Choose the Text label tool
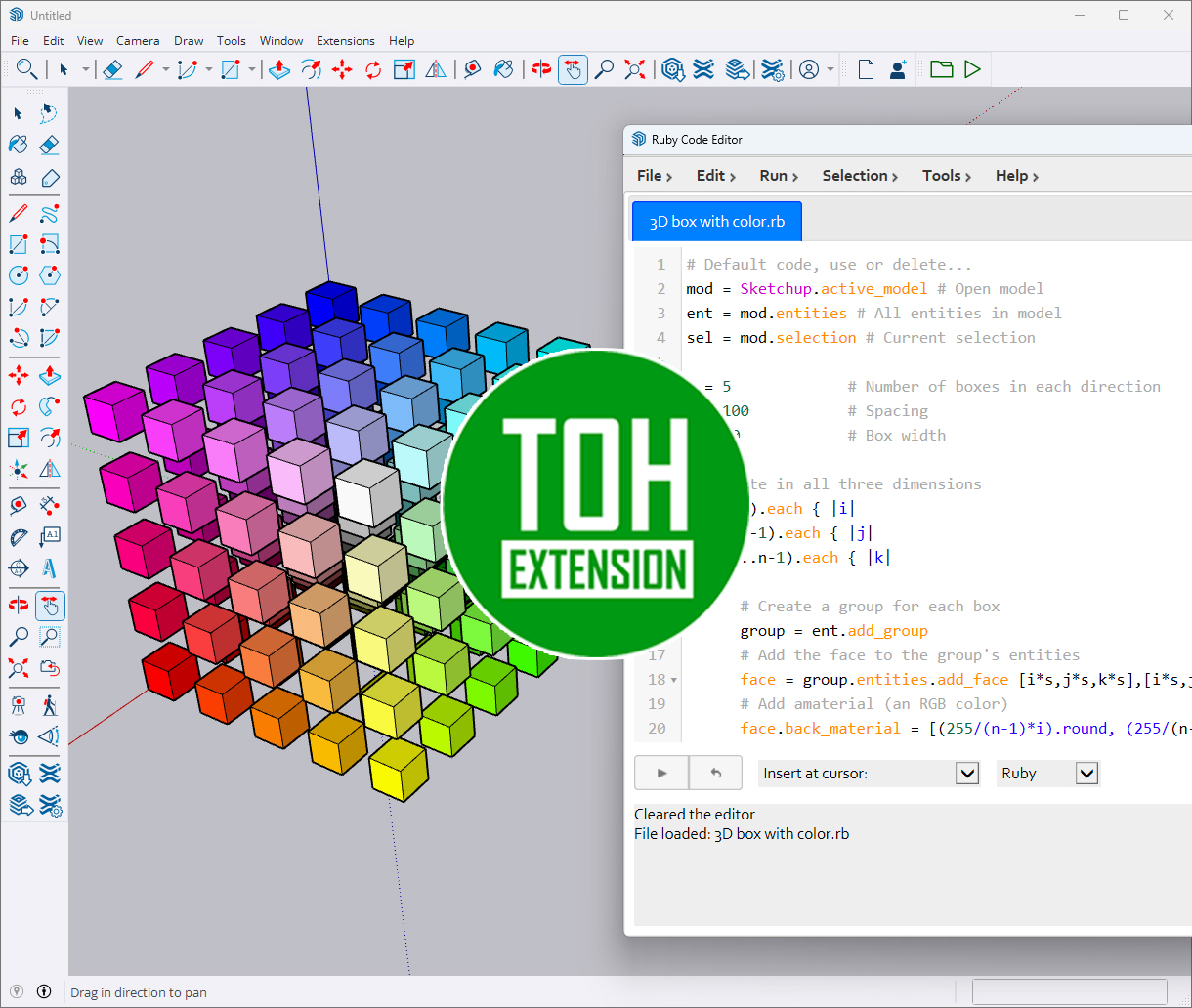1192x1008 pixels. pyautogui.click(x=50, y=536)
